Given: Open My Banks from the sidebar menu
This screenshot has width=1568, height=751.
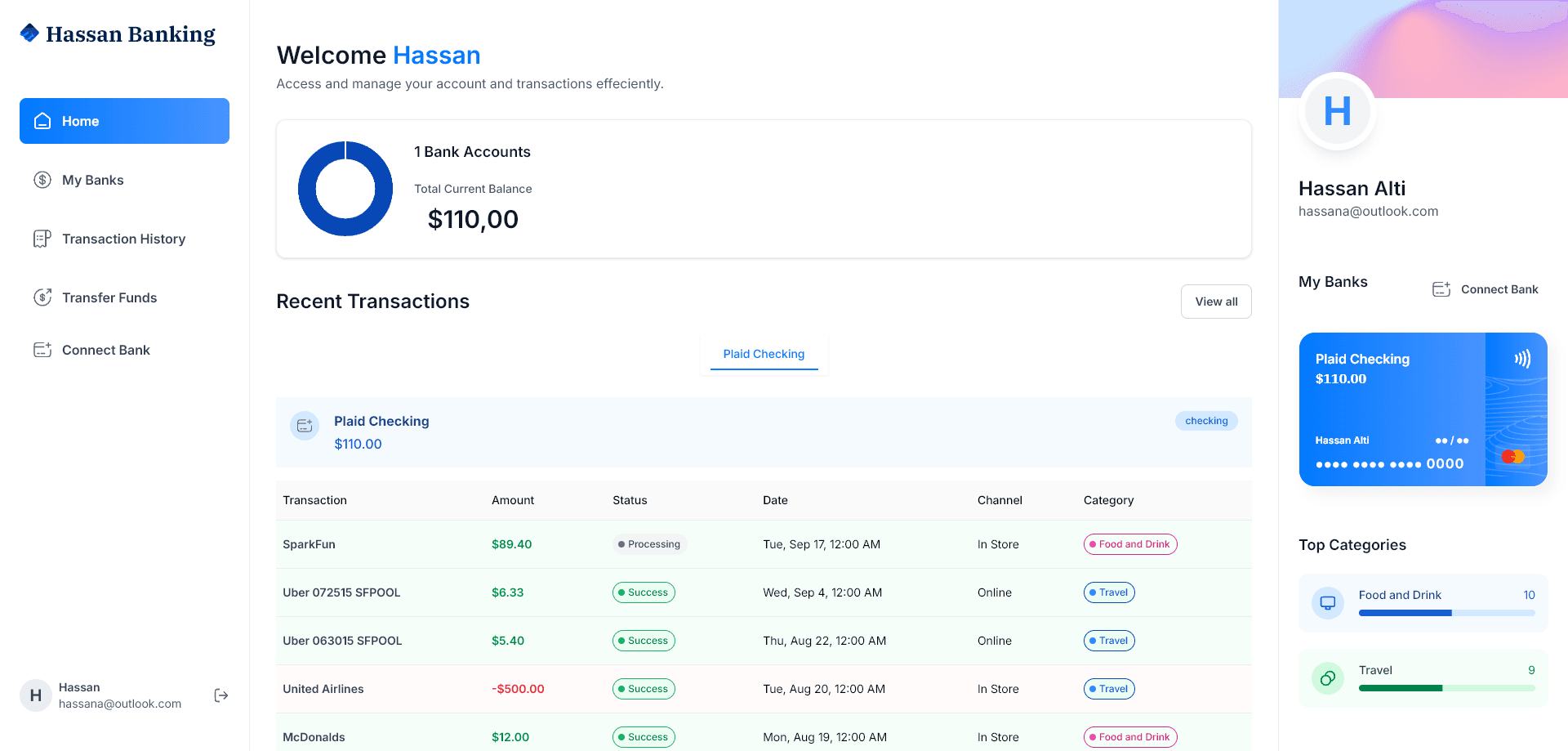Looking at the screenshot, I should (93, 179).
